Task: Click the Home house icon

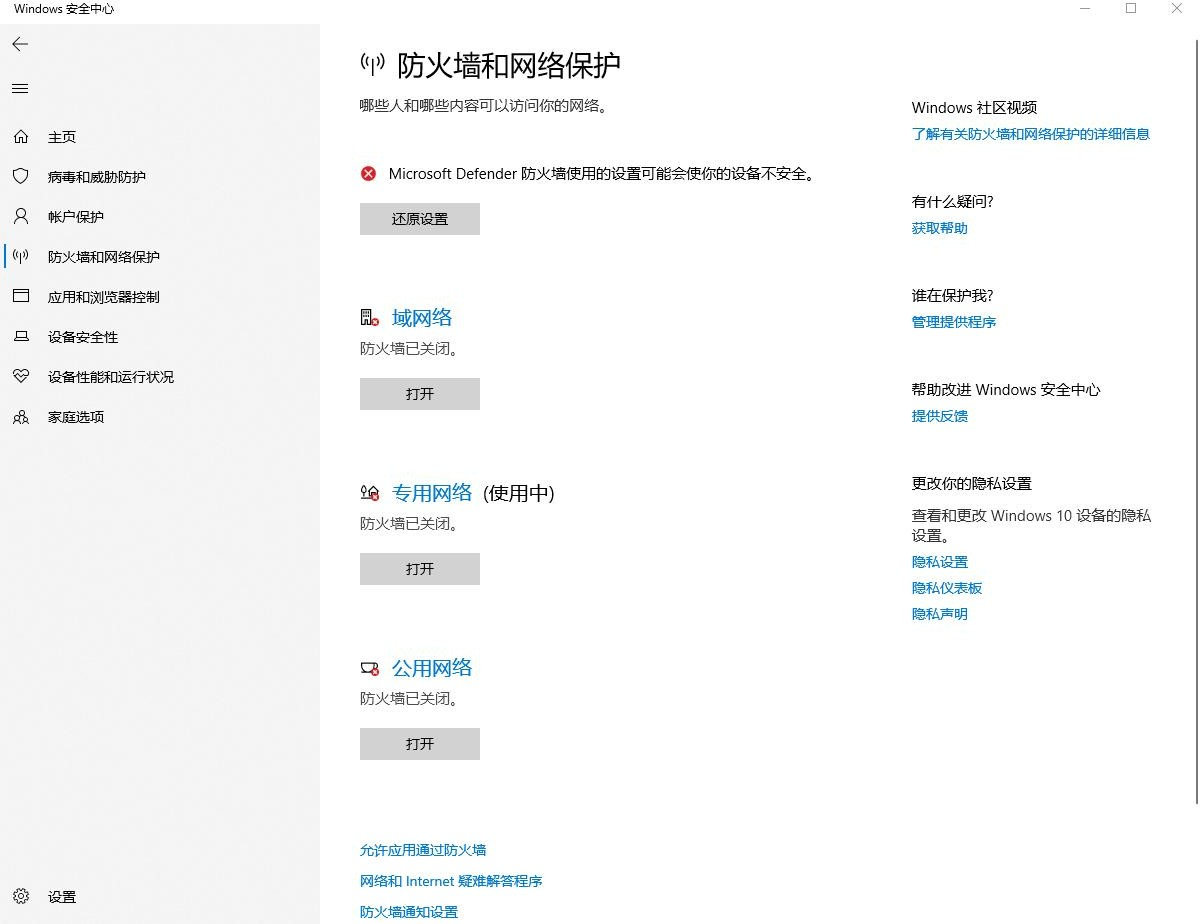Action: pos(21,136)
